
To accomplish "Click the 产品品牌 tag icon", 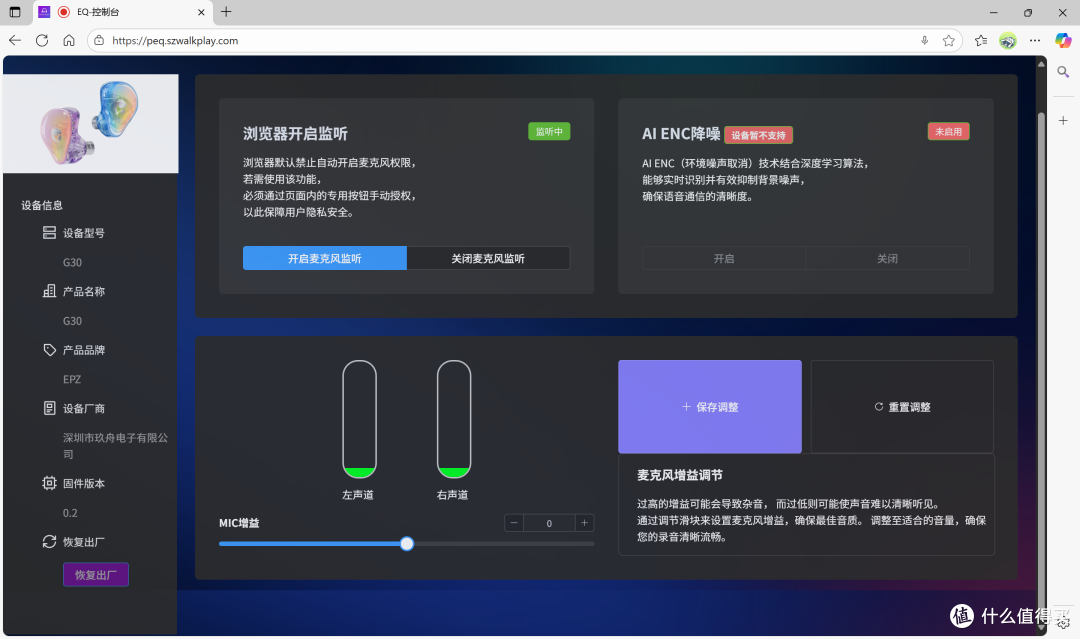I will click(x=49, y=350).
